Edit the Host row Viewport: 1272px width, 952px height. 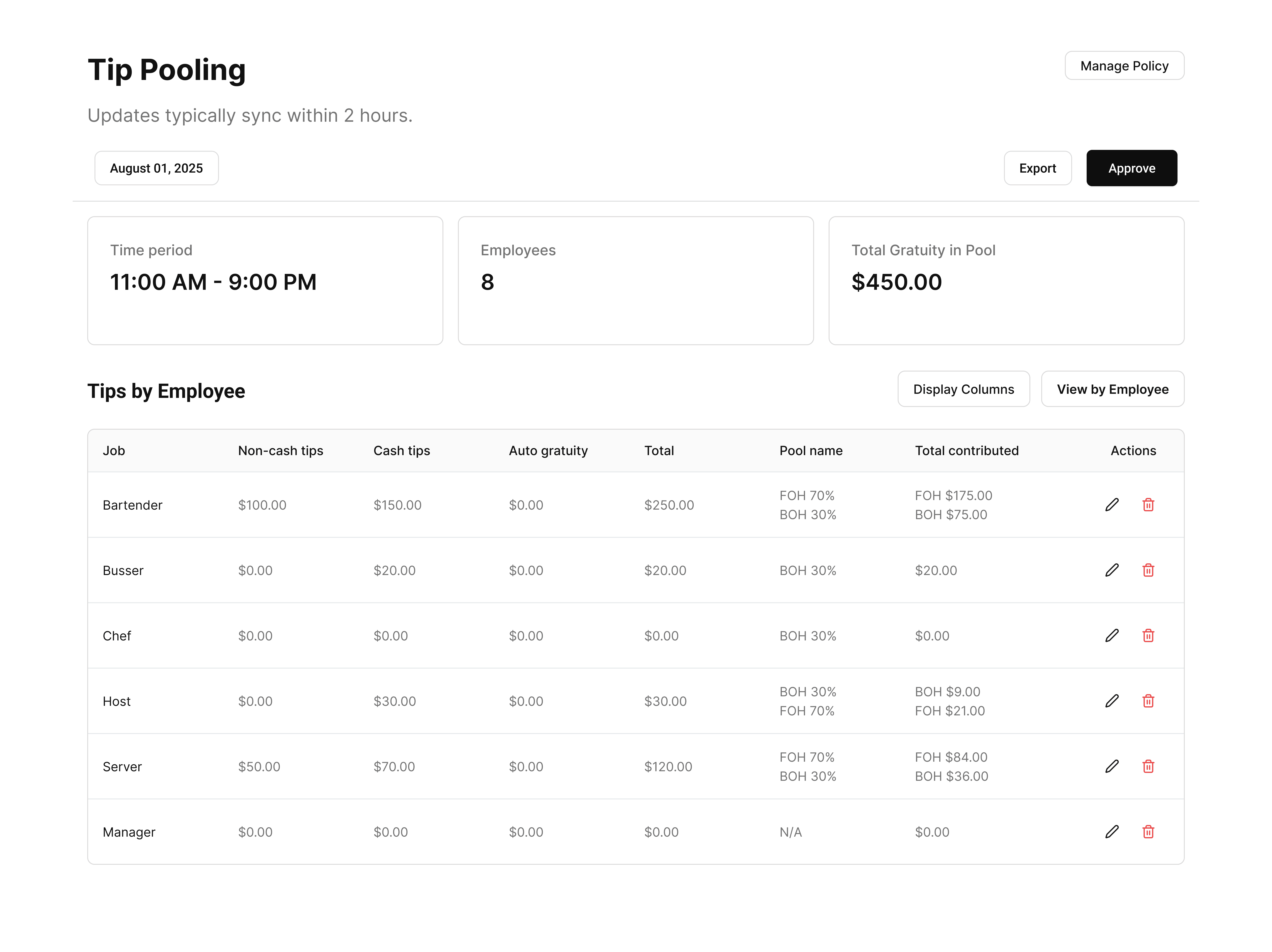[1112, 701]
